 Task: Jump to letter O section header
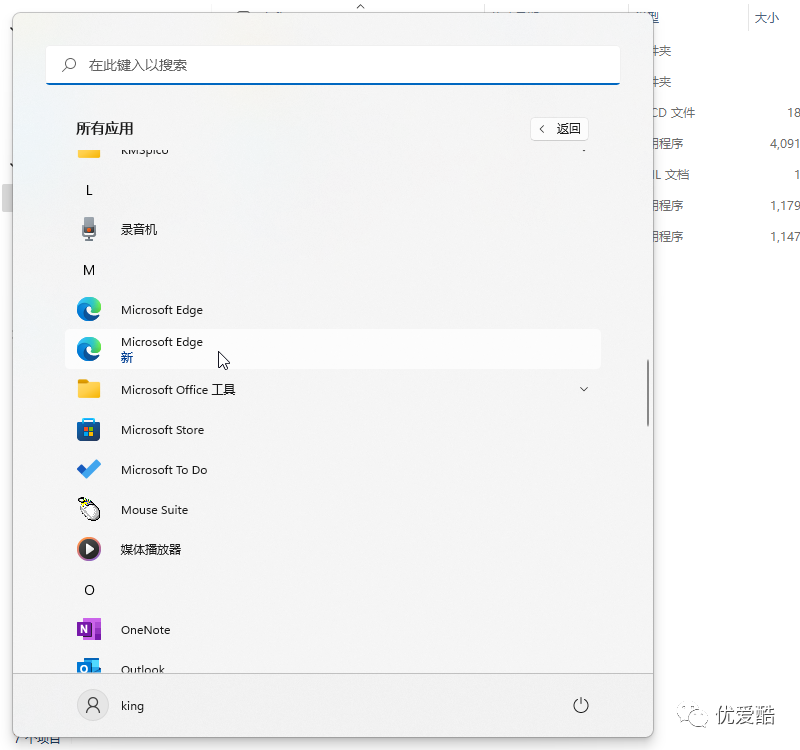[x=89, y=590]
